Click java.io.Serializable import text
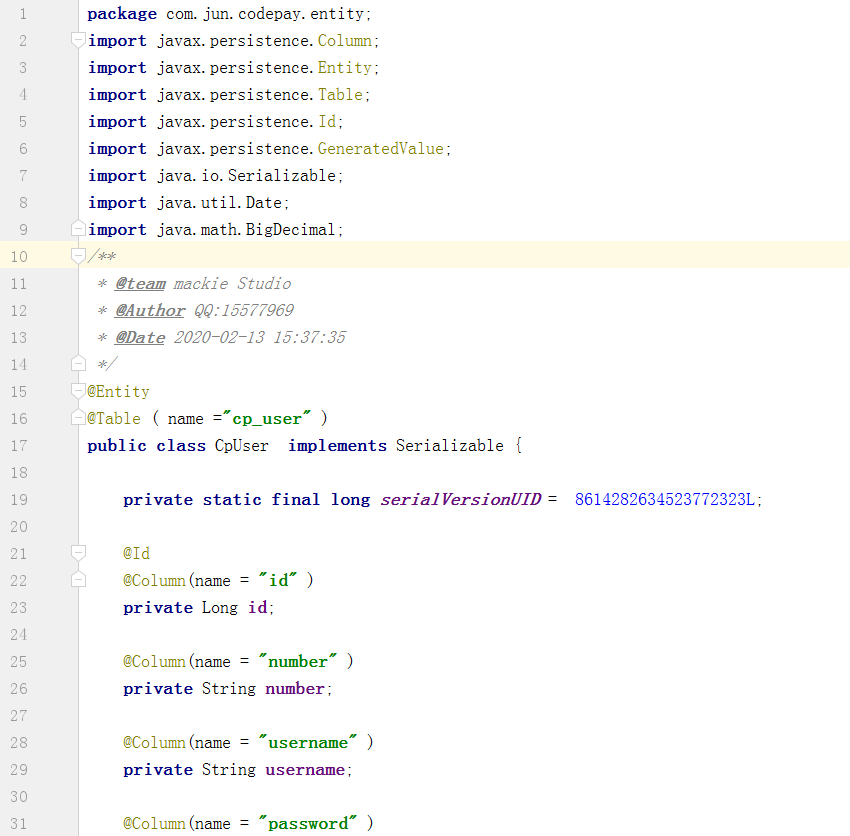This screenshot has height=836, width=850. coord(247,176)
